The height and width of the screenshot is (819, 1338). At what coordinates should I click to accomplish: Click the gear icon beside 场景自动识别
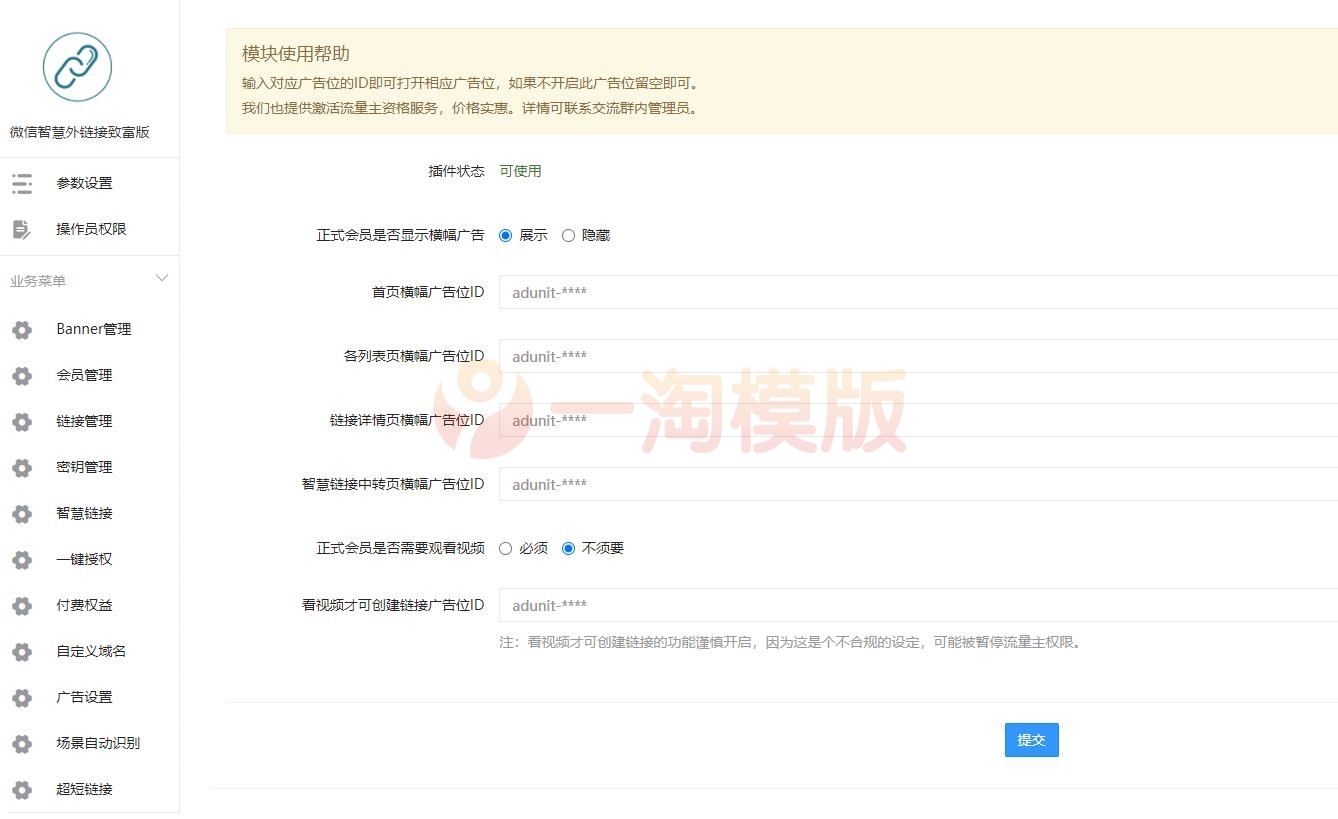coord(21,743)
